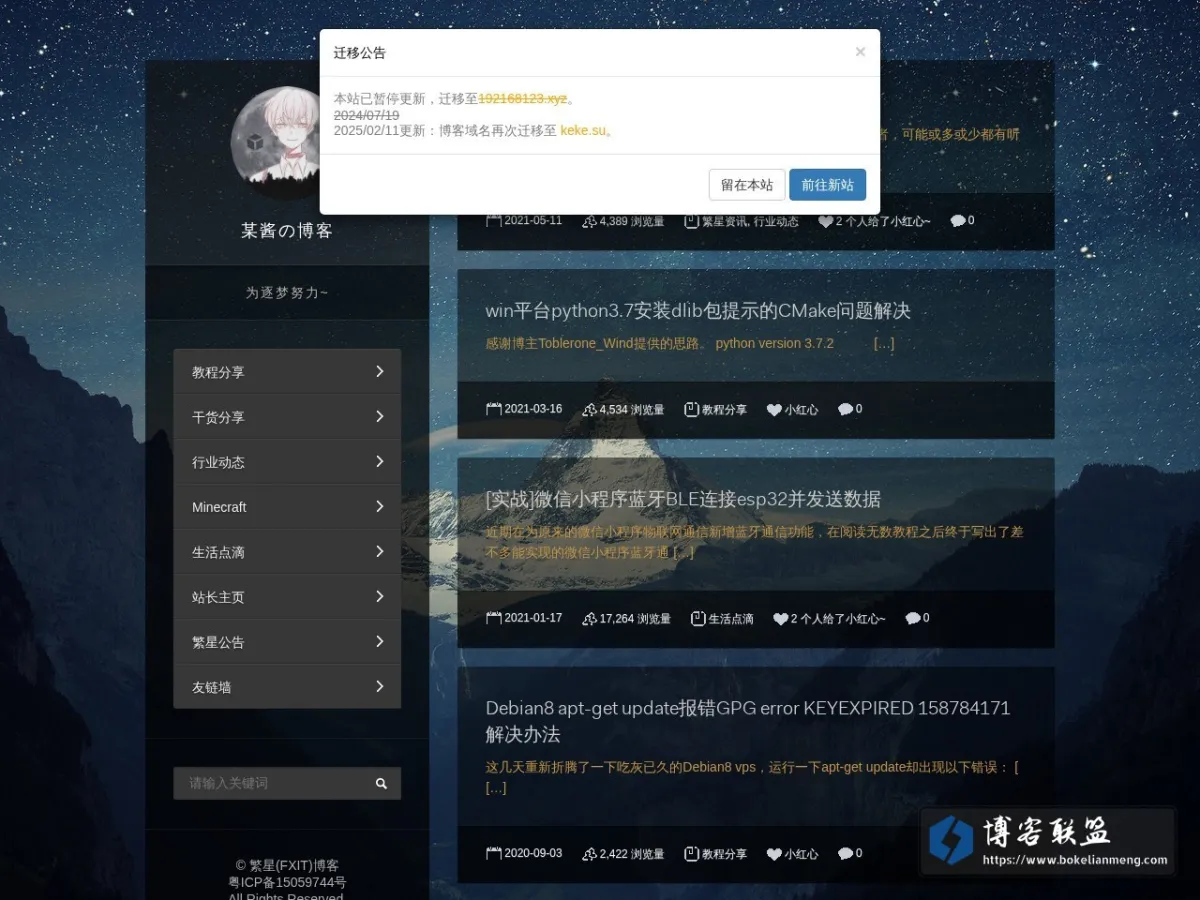Image resolution: width=1200 pixels, height=900 pixels.
Task: Click comment bubble icon on 2020-09-03 post
Action: (x=845, y=853)
